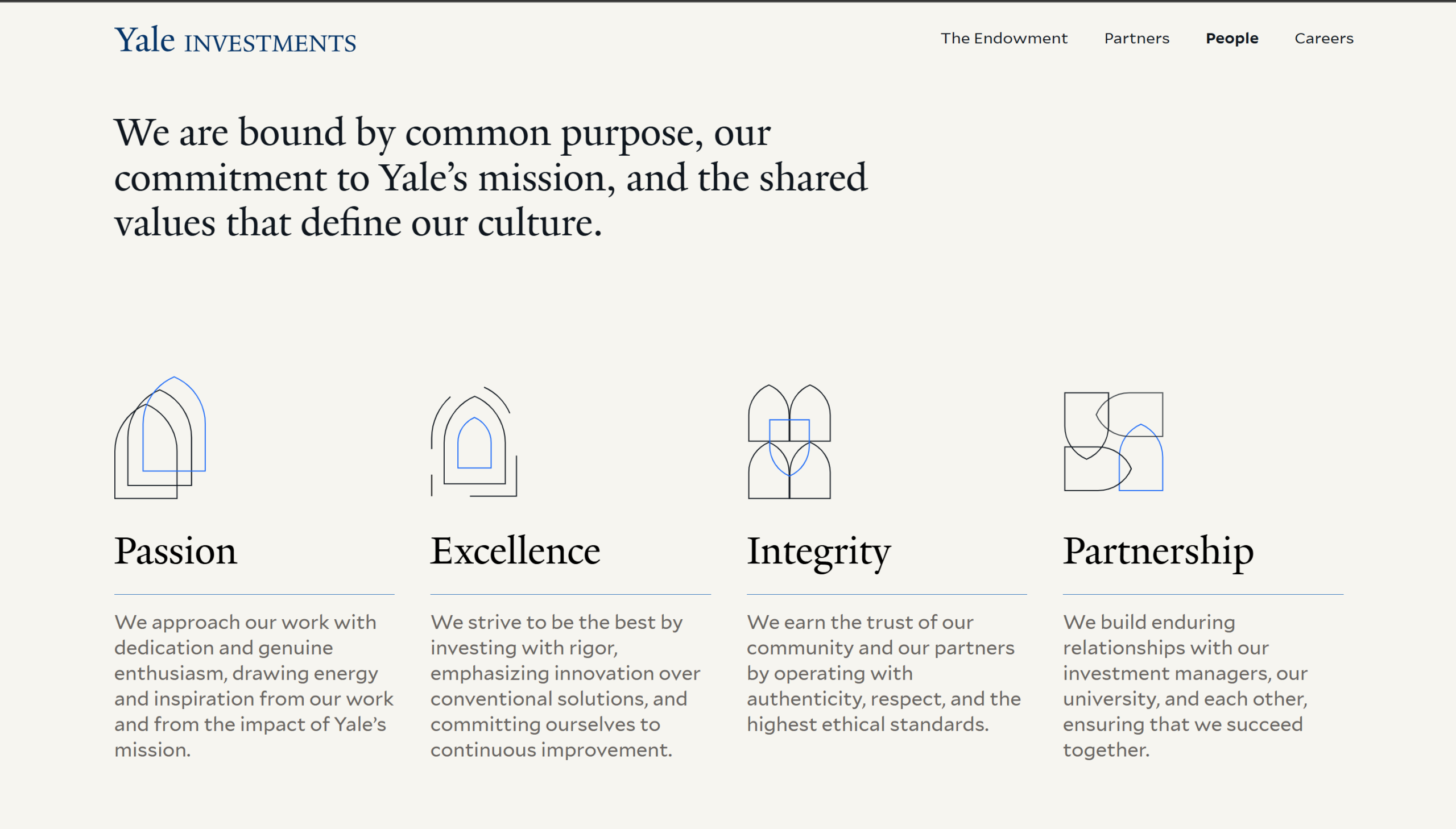Click the Passion description paragraph
Viewport: 1456px width, 829px height.
click(x=254, y=686)
